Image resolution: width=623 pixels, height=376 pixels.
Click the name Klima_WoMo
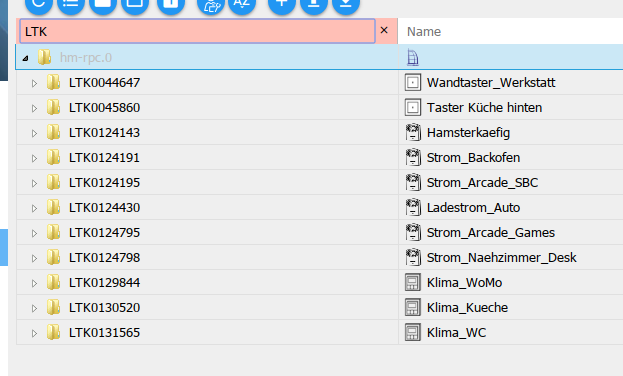pyautogui.click(x=464, y=283)
